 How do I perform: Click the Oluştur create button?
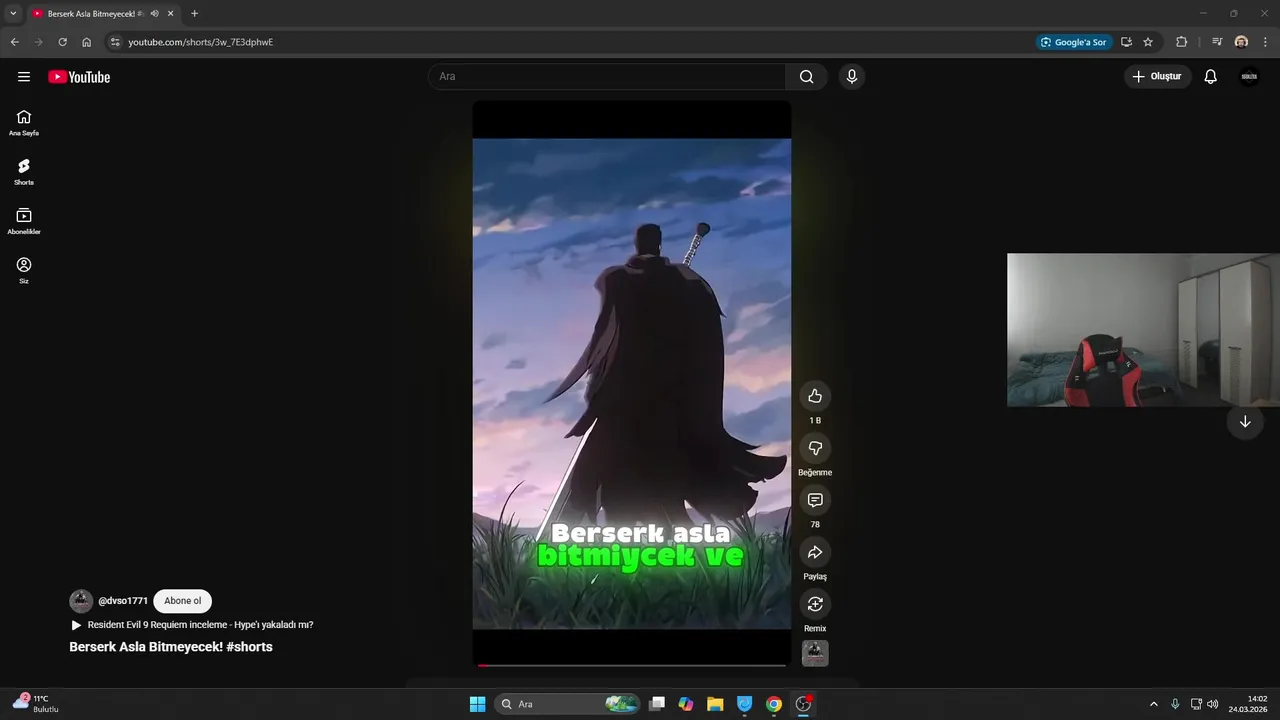click(x=1157, y=77)
